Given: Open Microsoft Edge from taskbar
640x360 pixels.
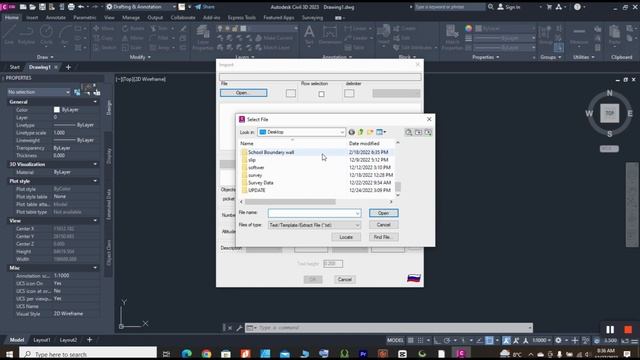Looking at the screenshot, I should point(187,354).
